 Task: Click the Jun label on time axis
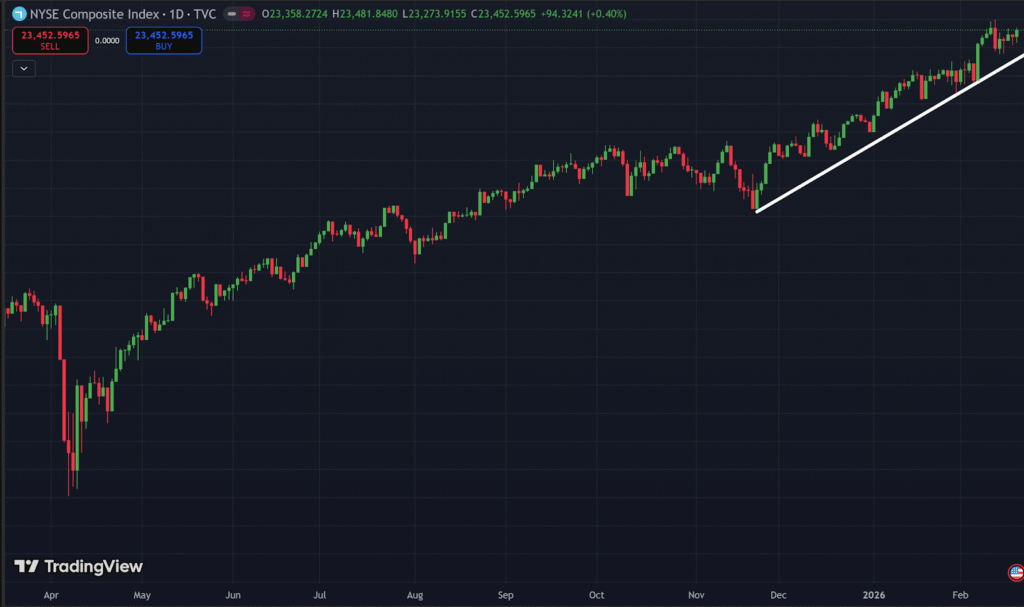[232, 594]
